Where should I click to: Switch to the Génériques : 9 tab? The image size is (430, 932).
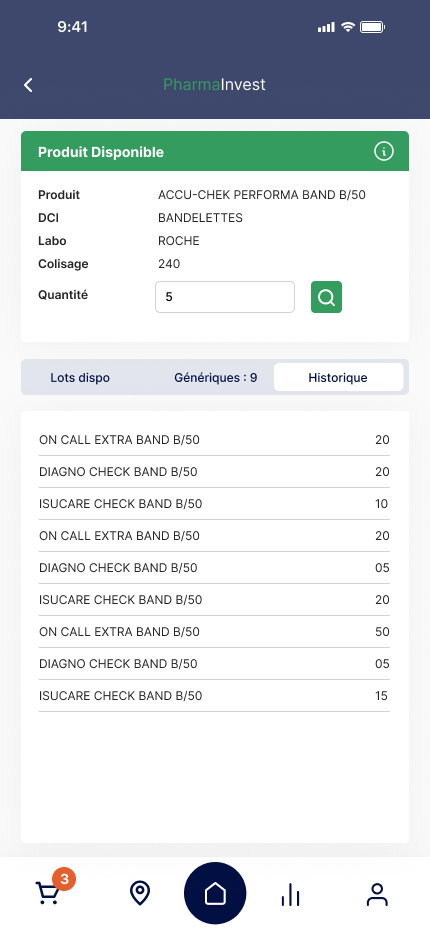pyautogui.click(x=216, y=377)
